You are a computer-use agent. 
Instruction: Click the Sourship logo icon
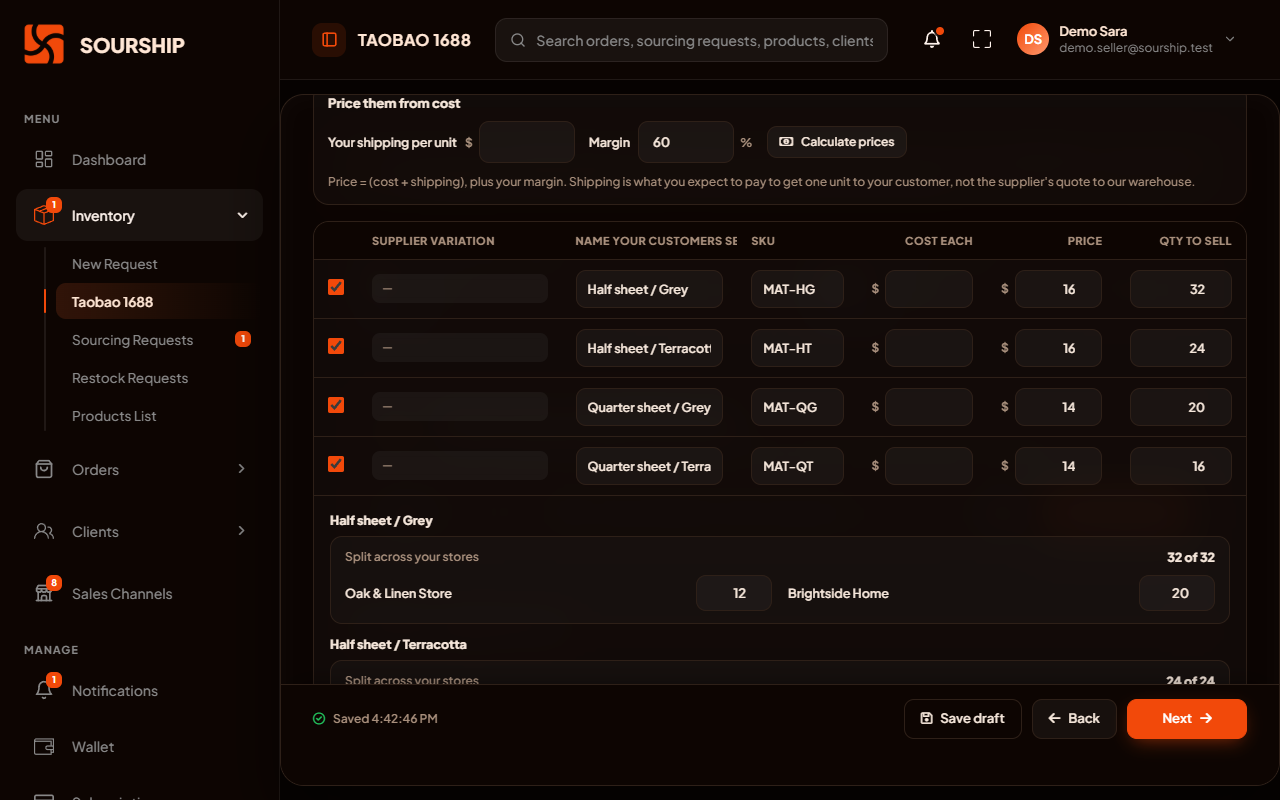[x=44, y=44]
